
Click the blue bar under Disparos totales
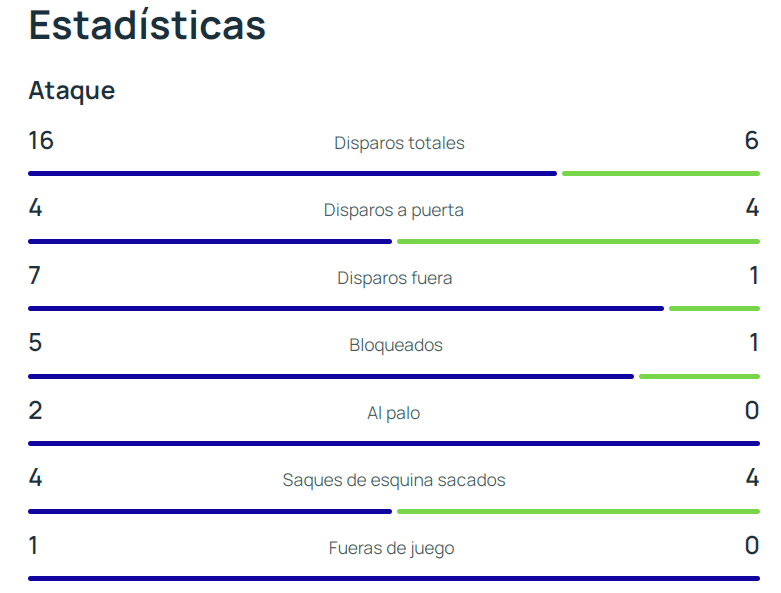pyautogui.click(x=292, y=174)
